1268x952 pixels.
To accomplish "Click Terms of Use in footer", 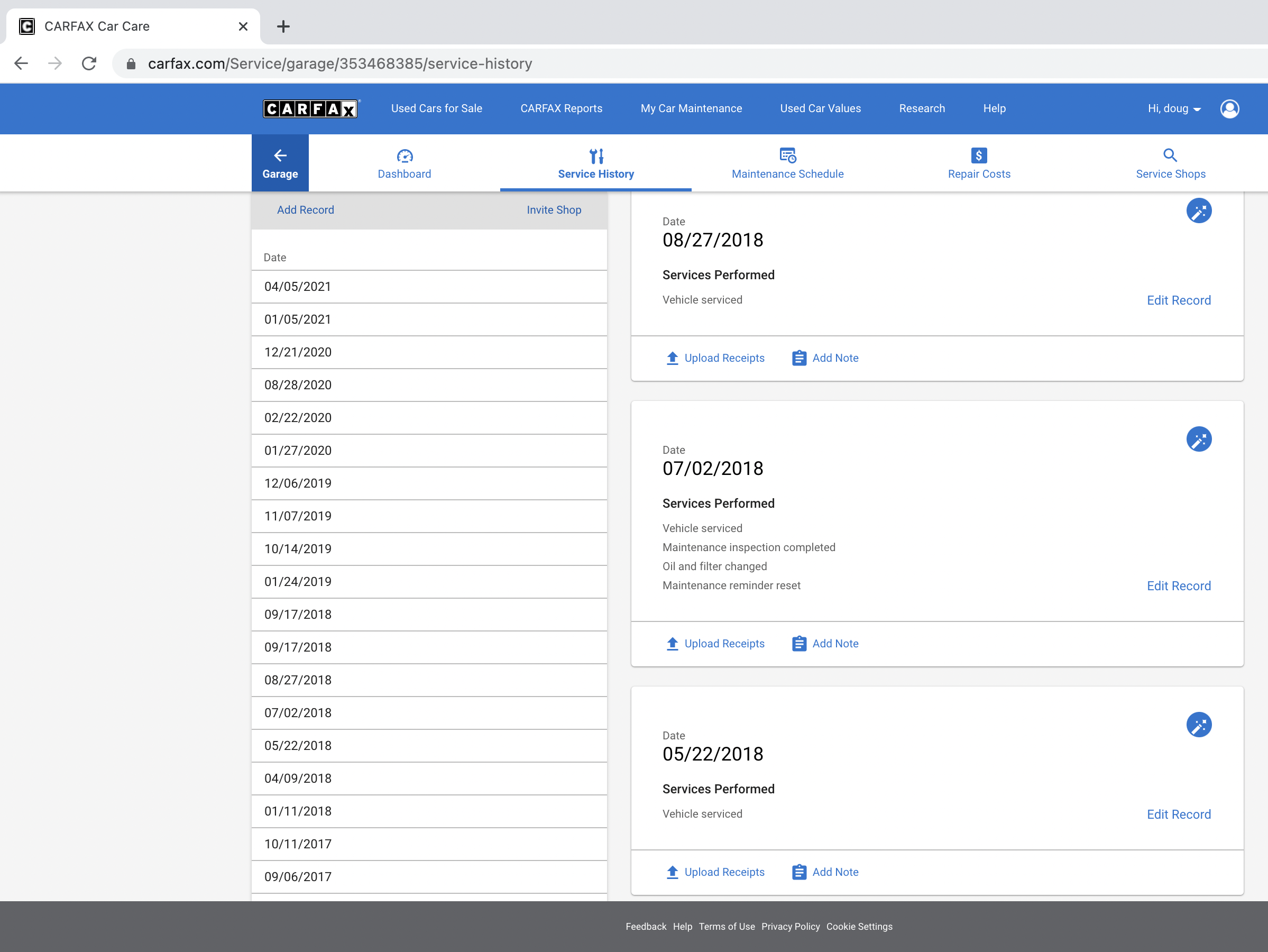I will point(727,926).
